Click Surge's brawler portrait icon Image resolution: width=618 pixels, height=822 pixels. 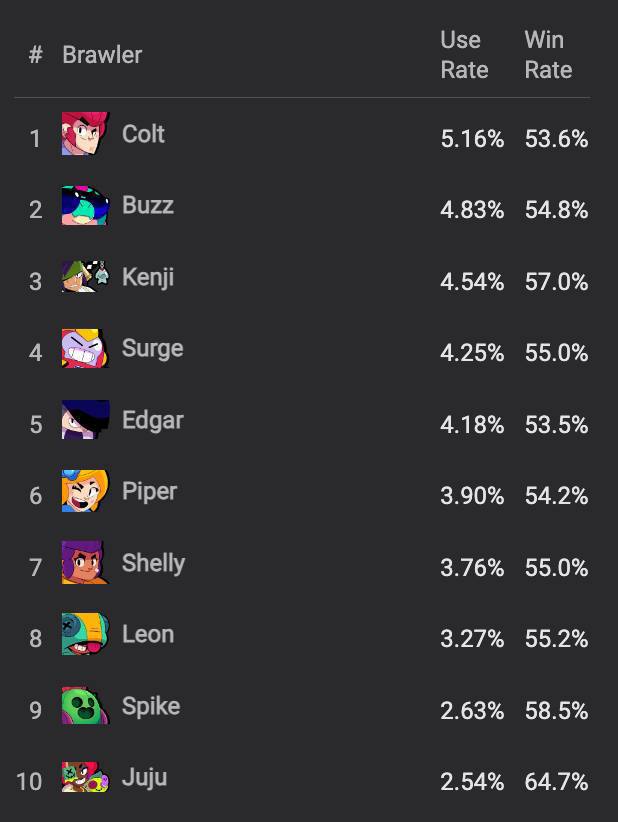pos(84,349)
